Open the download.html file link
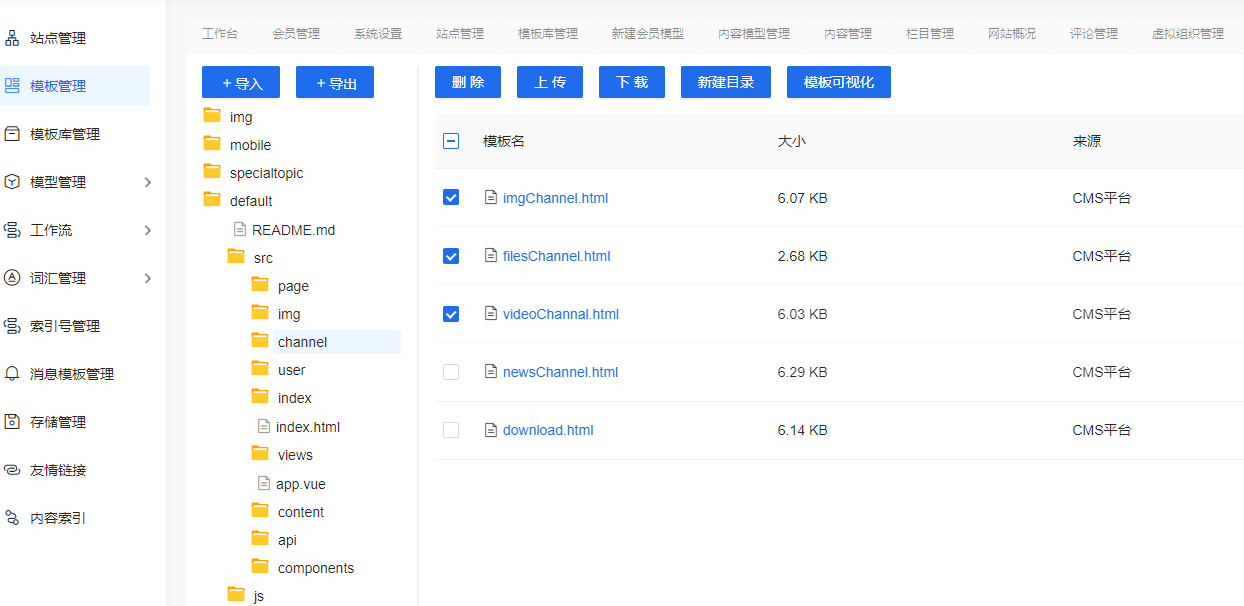The height and width of the screenshot is (606, 1244). [x=548, y=430]
